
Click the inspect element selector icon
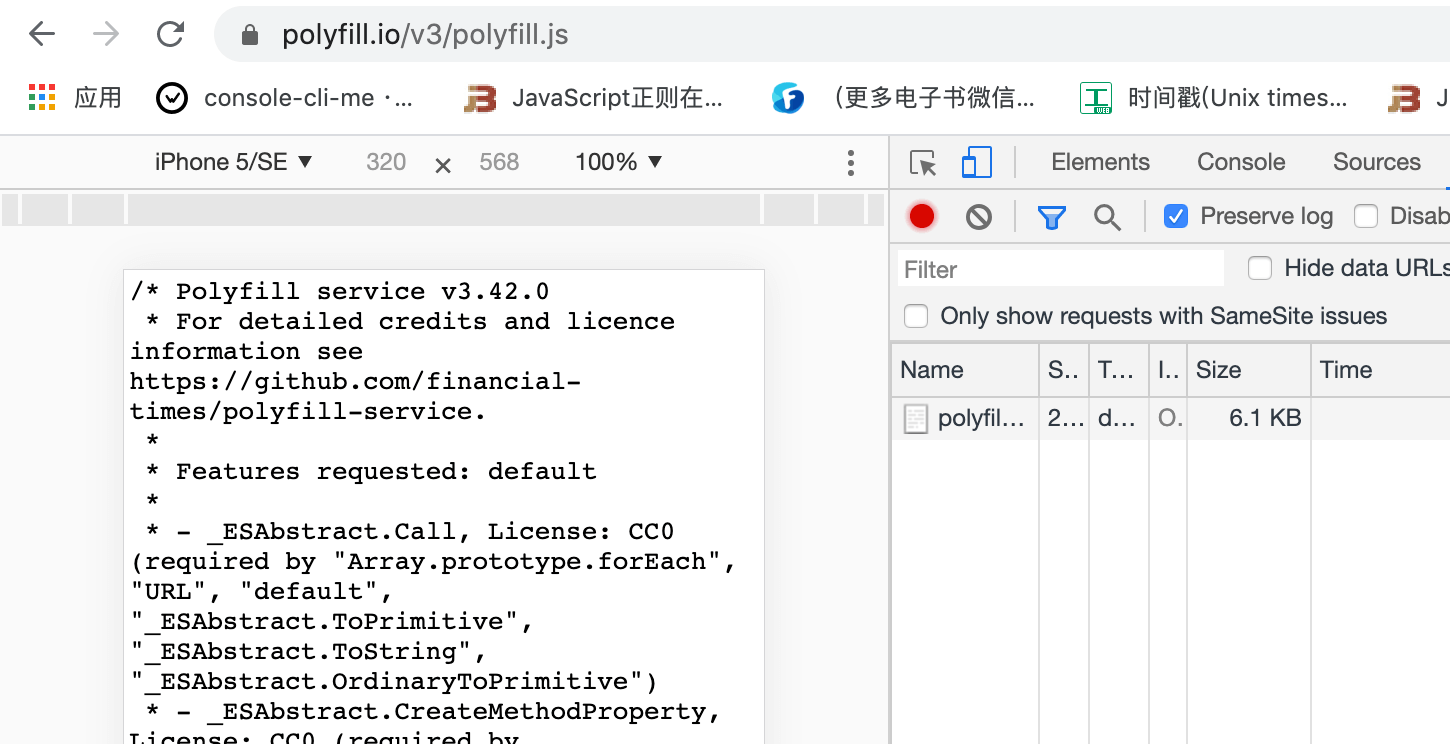923,163
